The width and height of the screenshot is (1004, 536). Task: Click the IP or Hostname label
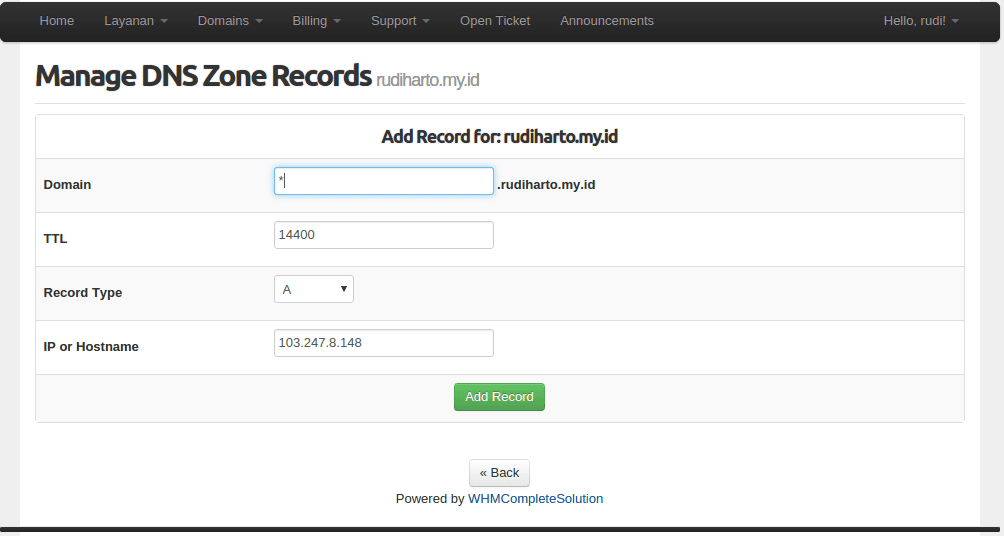91,346
